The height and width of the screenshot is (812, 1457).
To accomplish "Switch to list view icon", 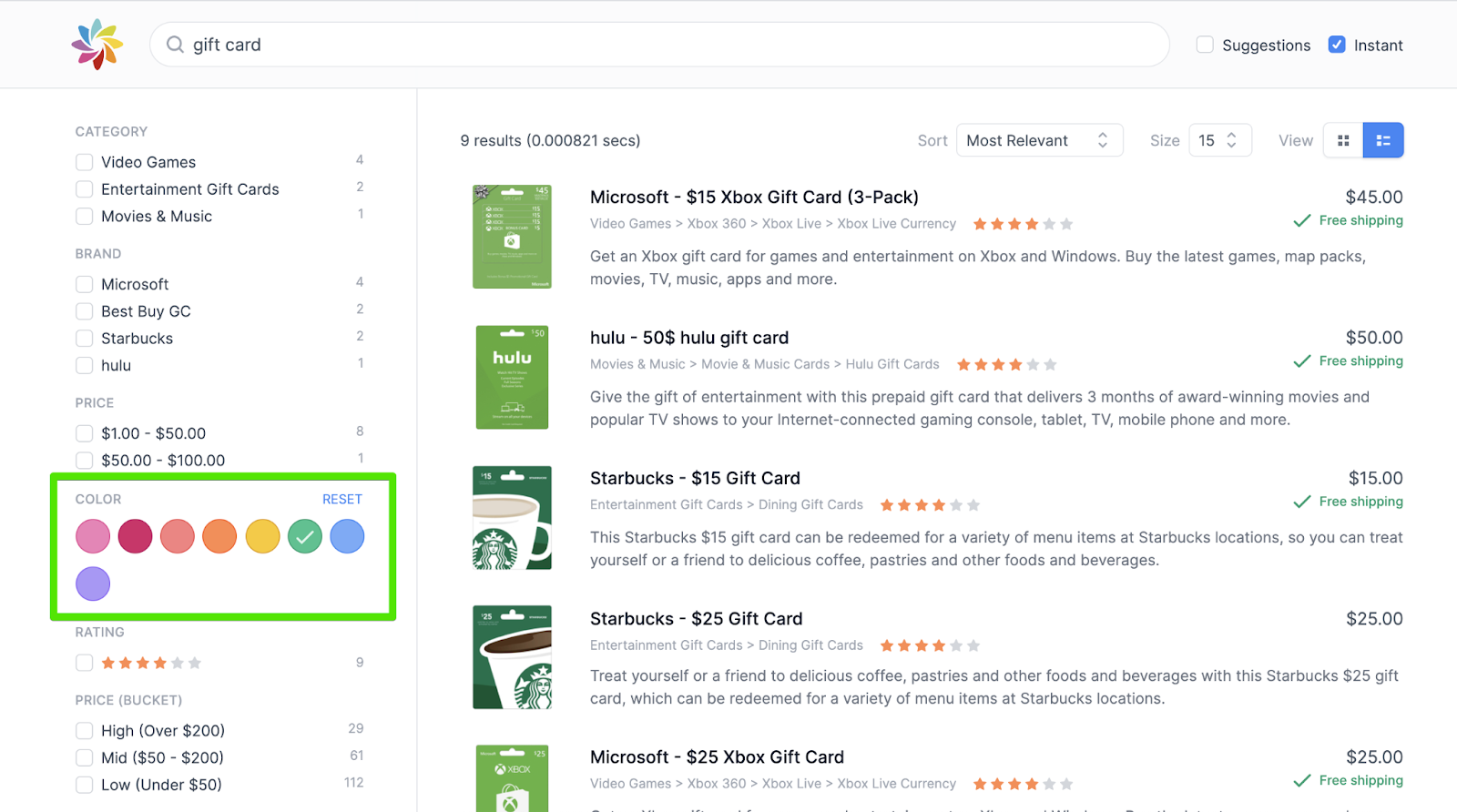I will [1383, 140].
